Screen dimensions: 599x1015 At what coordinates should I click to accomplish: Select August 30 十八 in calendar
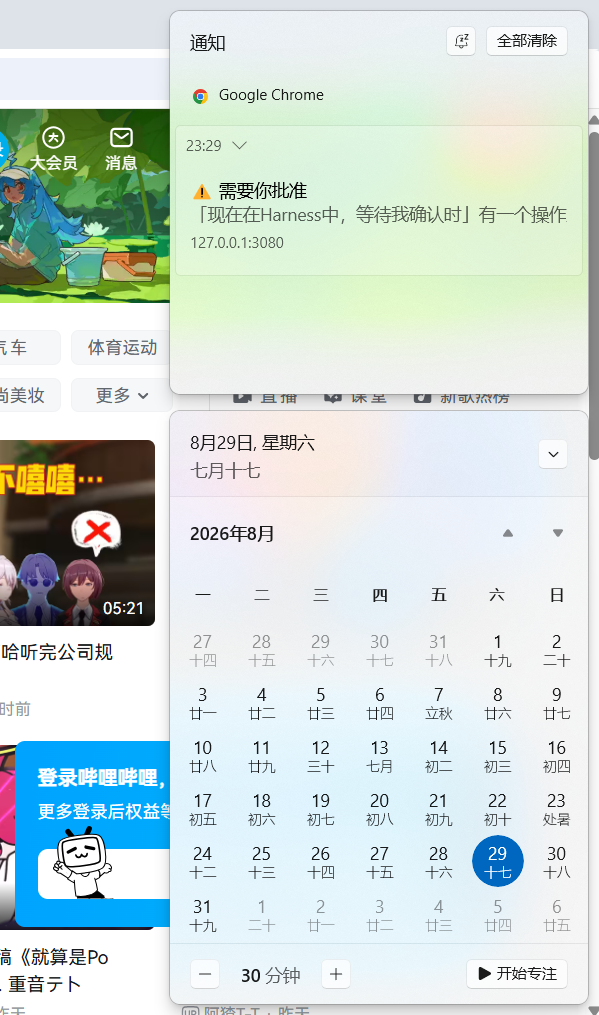tap(556, 862)
